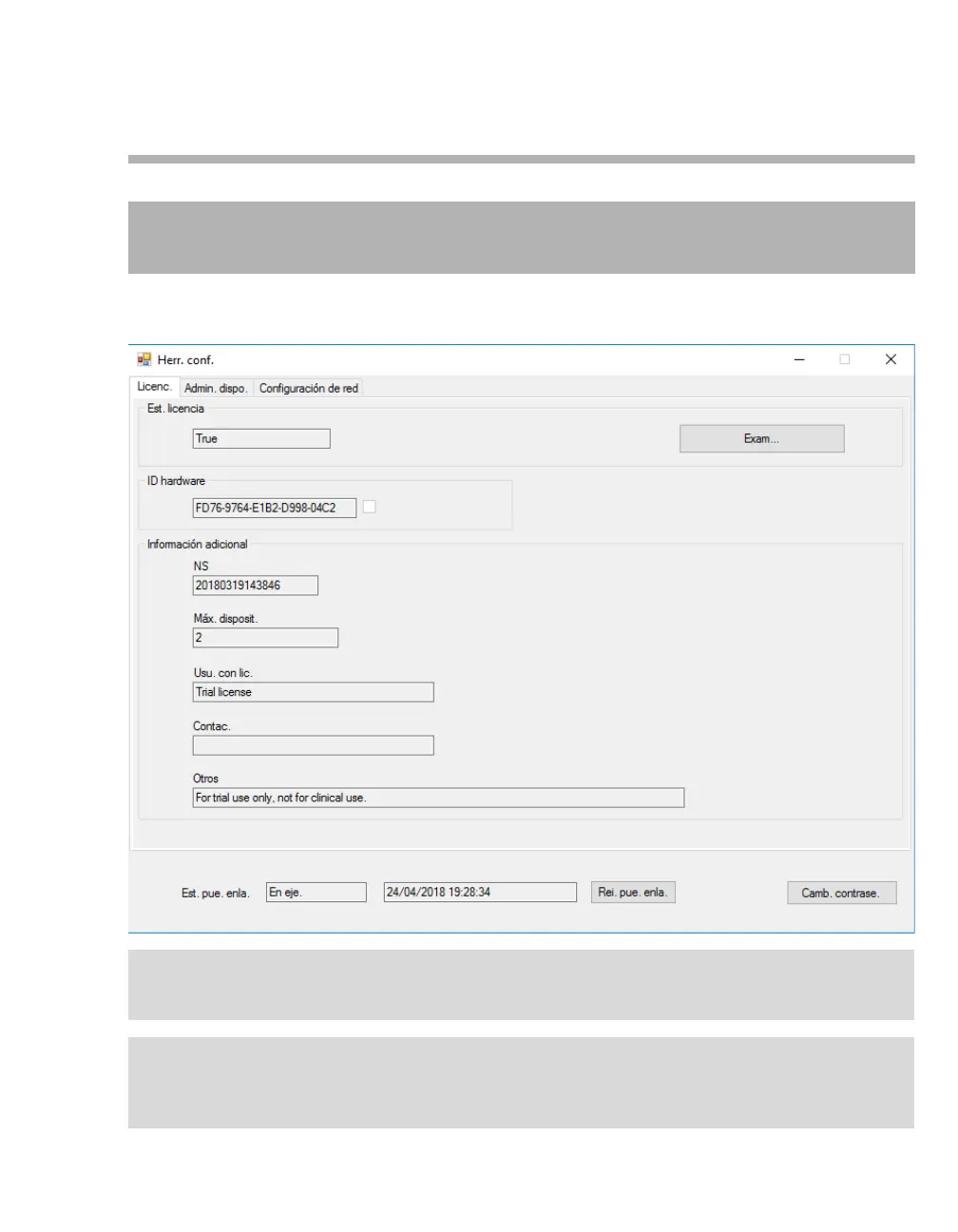Screen dimensions: 958x1232
Task: Click the NS label
Action: 201,566
